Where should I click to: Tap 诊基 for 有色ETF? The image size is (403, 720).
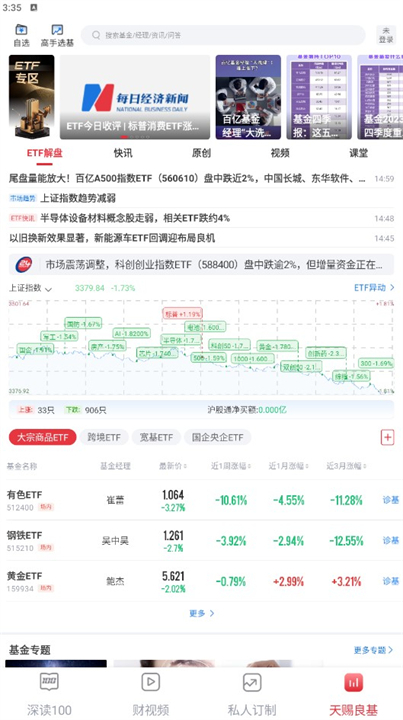(391, 500)
